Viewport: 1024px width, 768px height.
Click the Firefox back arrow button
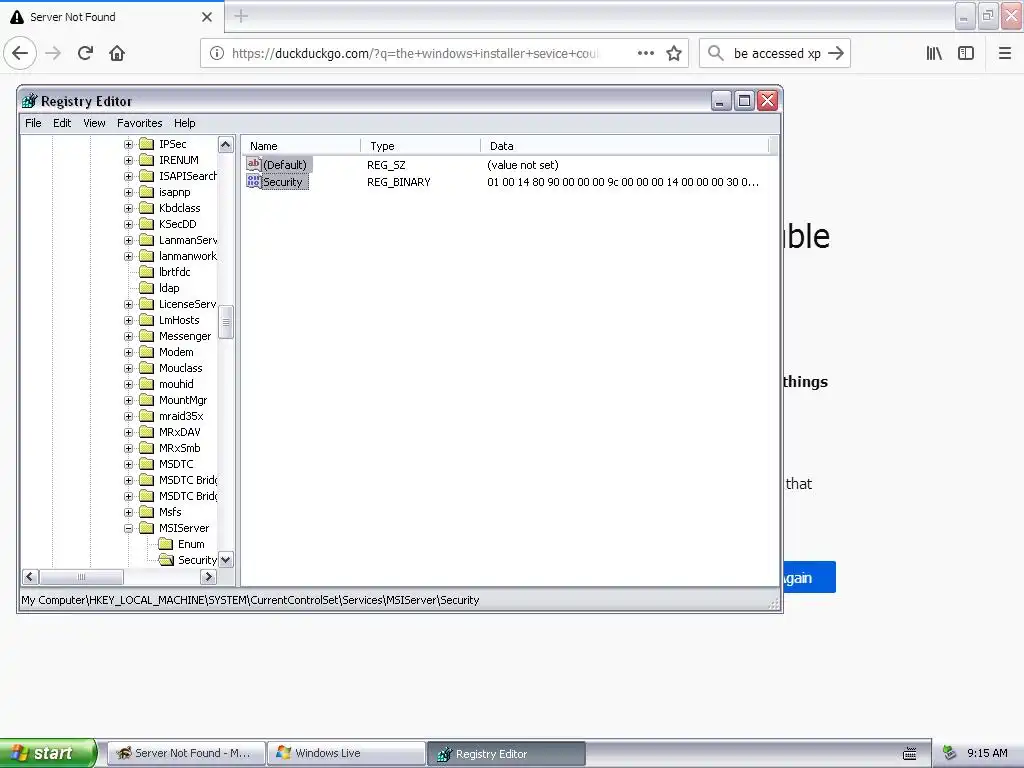(x=20, y=53)
